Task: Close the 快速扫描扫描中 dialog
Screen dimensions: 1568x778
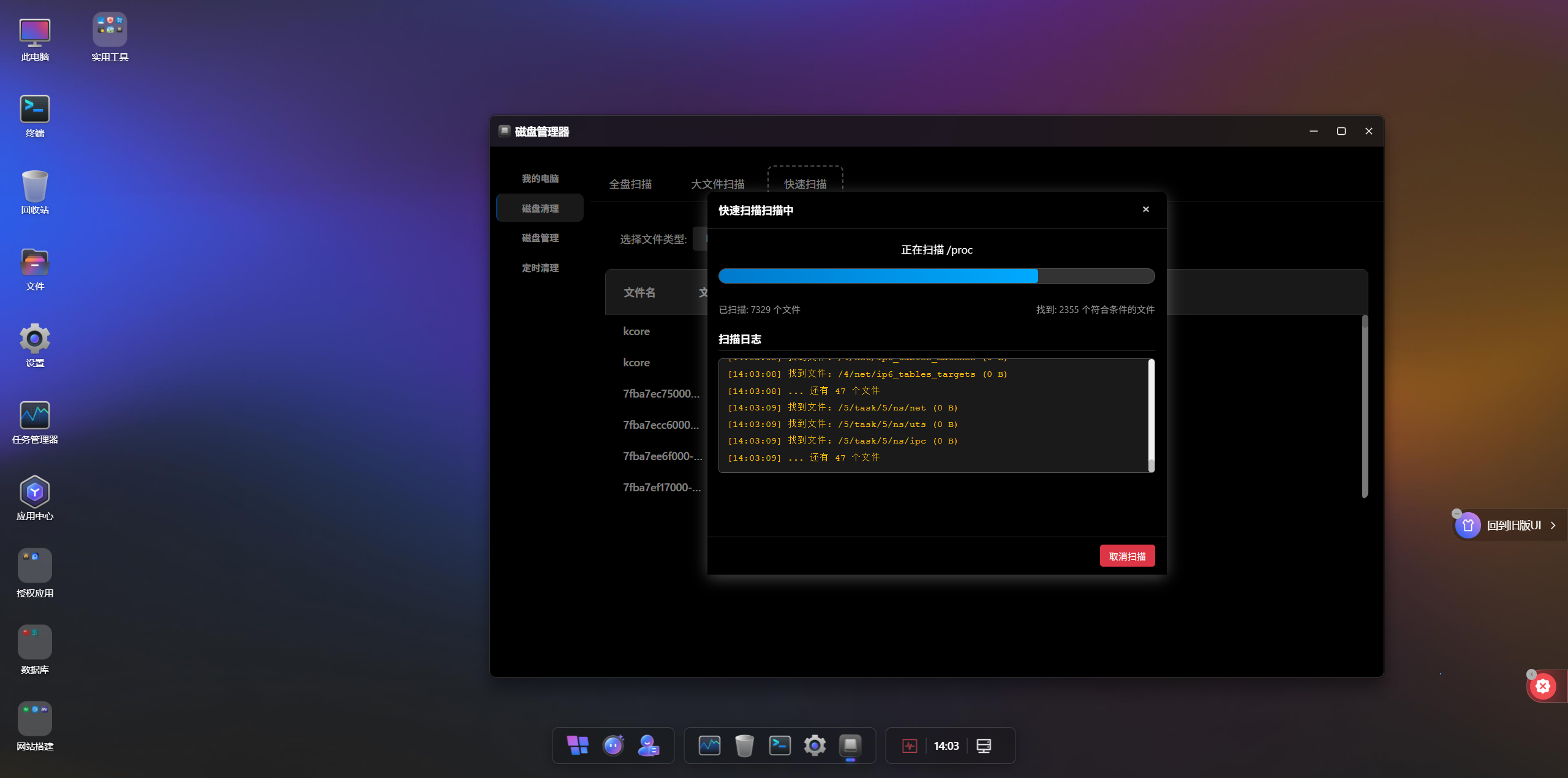Action: [x=1145, y=210]
